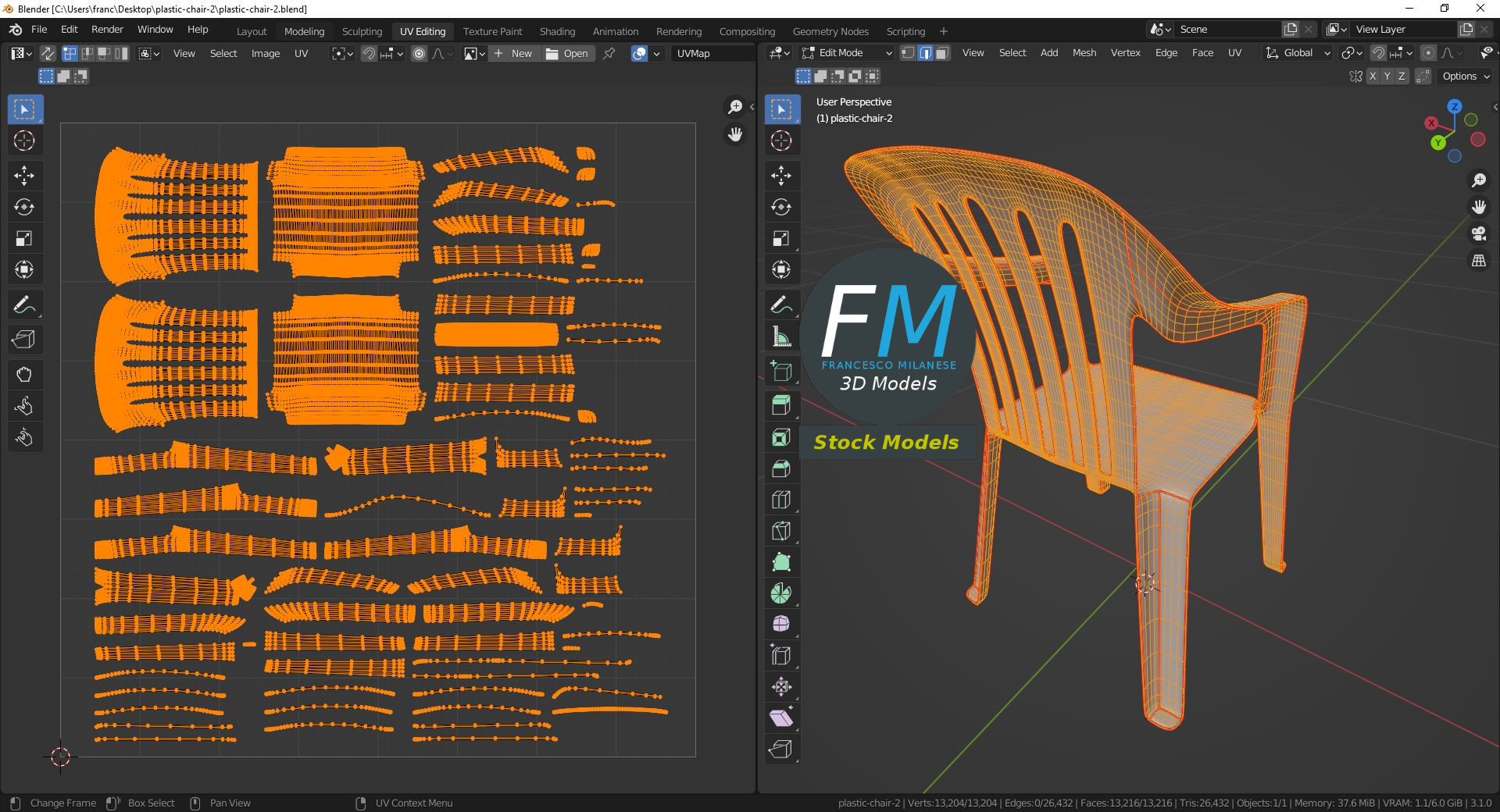Pick the Measure tool in viewport
This screenshot has width=1500, height=812.
(780, 337)
